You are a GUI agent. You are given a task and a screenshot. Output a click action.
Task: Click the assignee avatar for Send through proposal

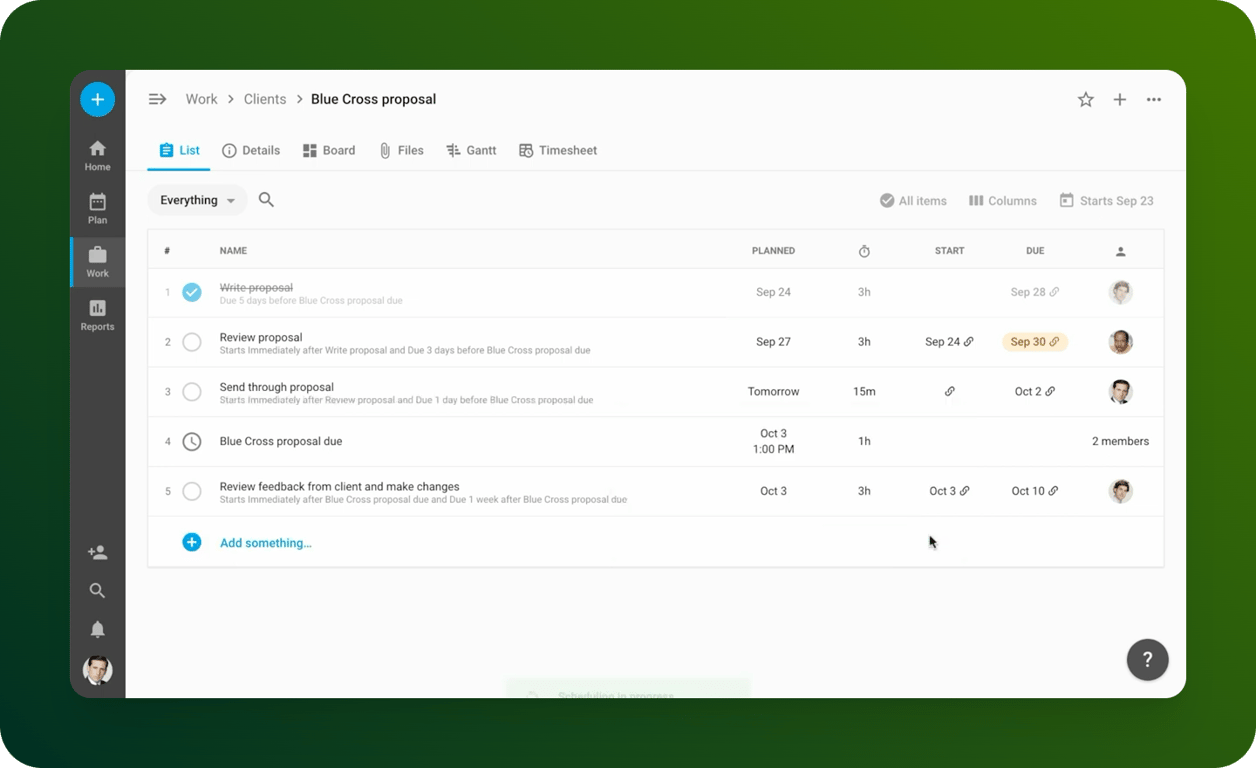pyautogui.click(x=1120, y=392)
